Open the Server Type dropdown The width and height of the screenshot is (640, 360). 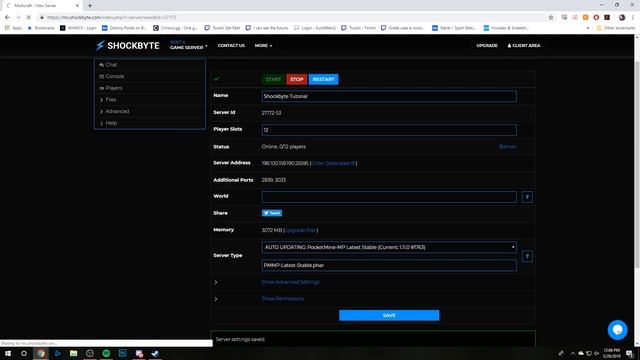coord(389,247)
